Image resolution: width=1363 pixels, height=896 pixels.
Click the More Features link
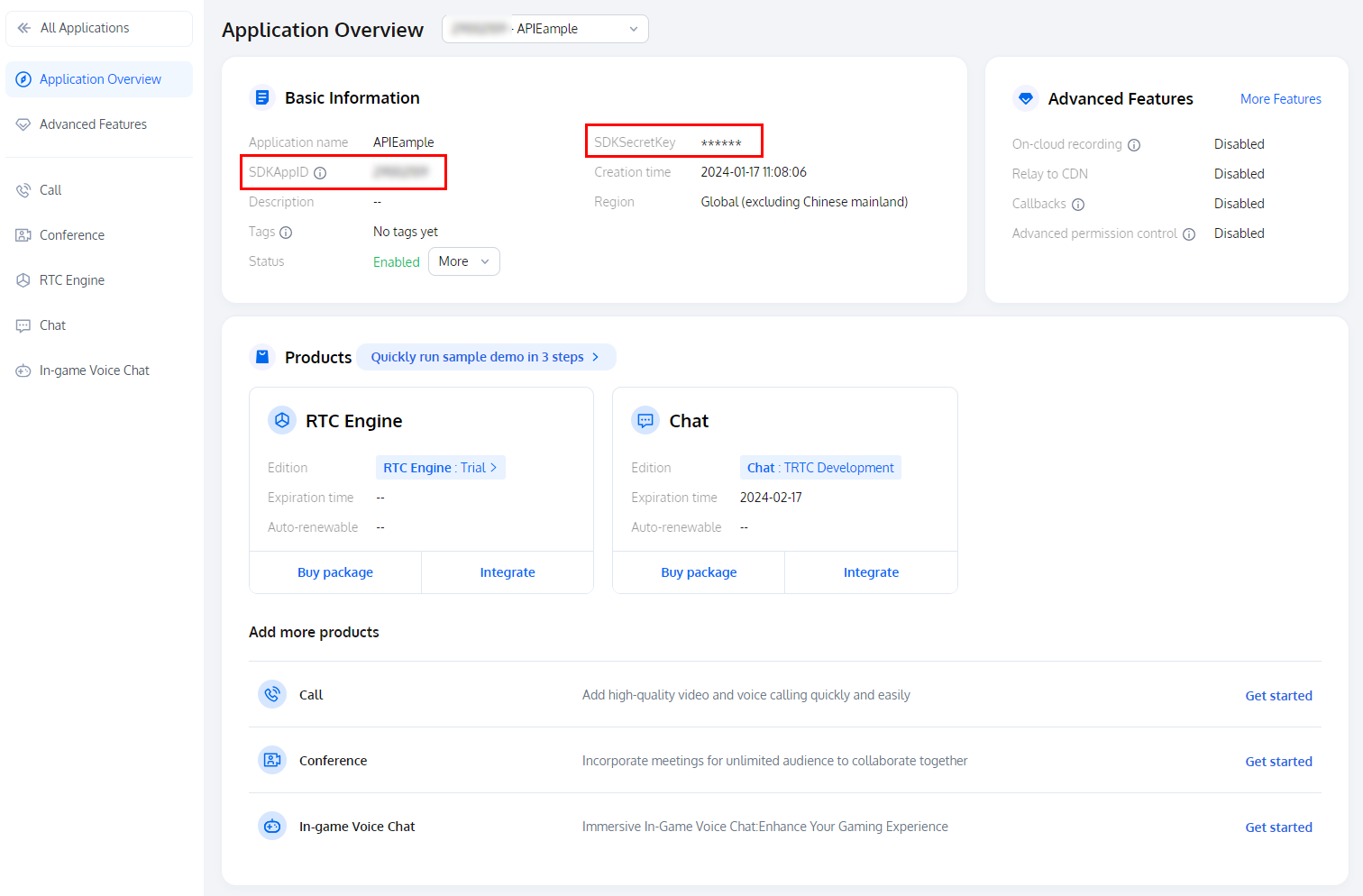[1280, 99]
